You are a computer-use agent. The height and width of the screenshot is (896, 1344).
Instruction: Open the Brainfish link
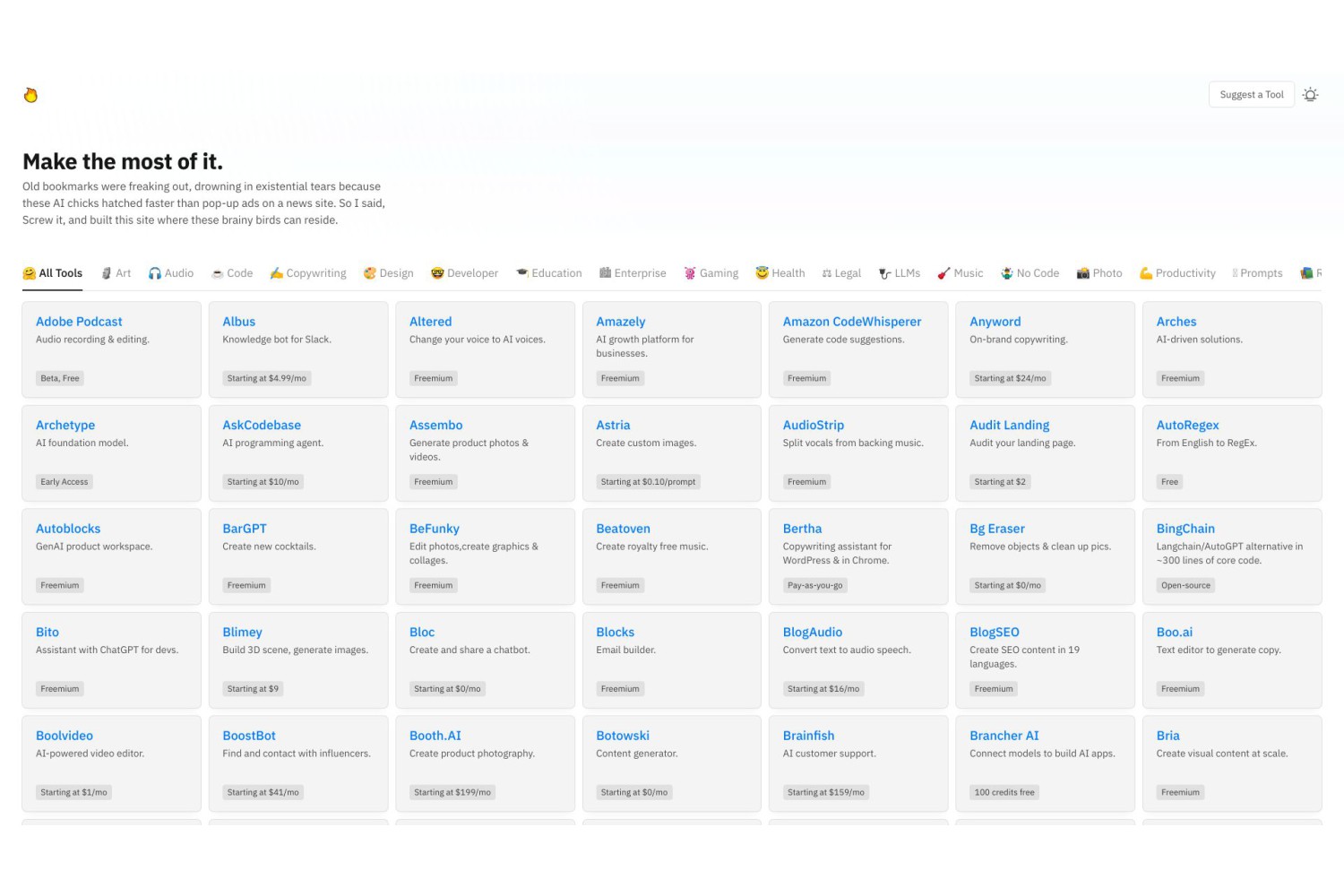[809, 736]
